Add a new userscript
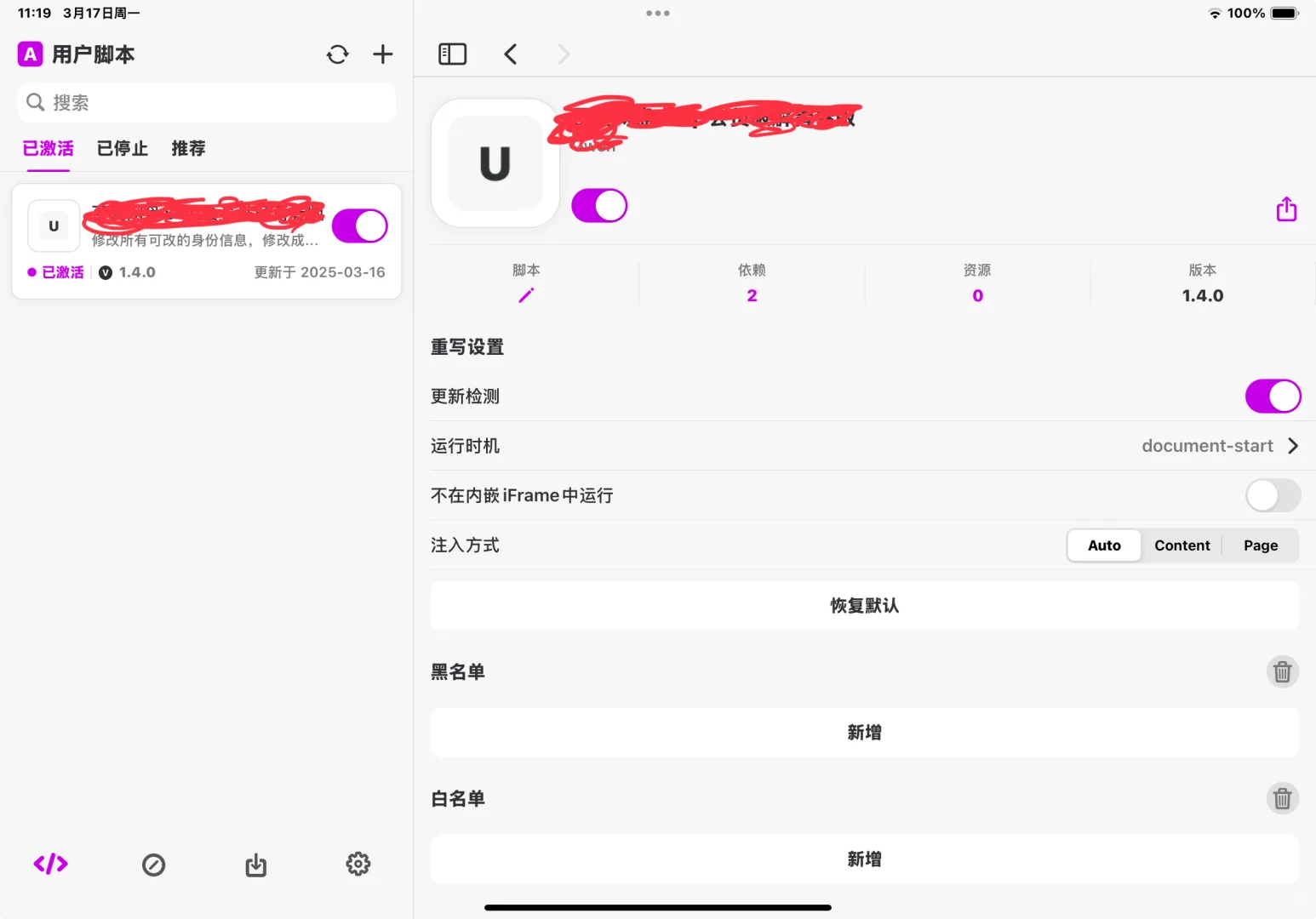Viewport: 1316px width, 919px height. 382,54
